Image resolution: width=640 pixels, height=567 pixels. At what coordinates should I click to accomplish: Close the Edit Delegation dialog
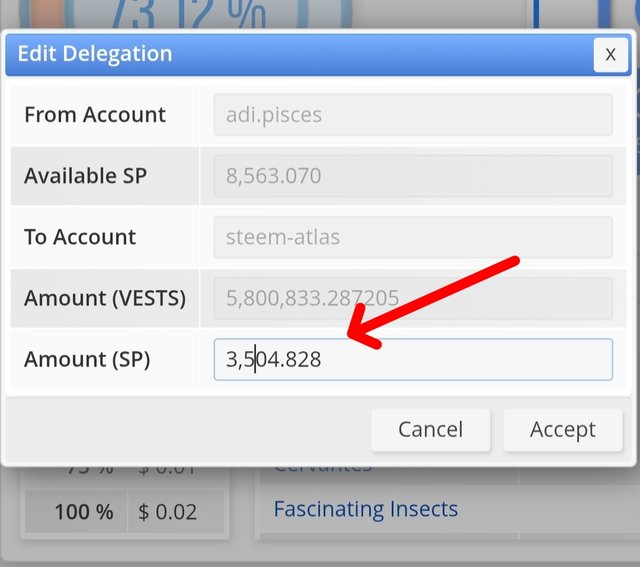click(x=610, y=55)
